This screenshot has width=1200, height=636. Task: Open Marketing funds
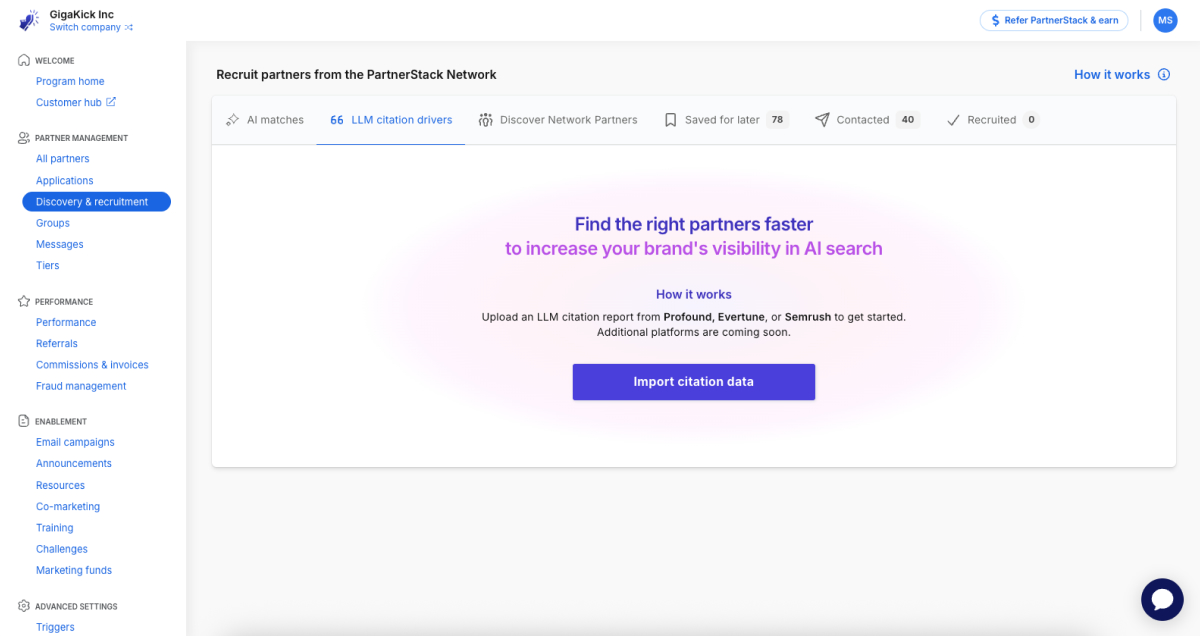click(x=74, y=570)
